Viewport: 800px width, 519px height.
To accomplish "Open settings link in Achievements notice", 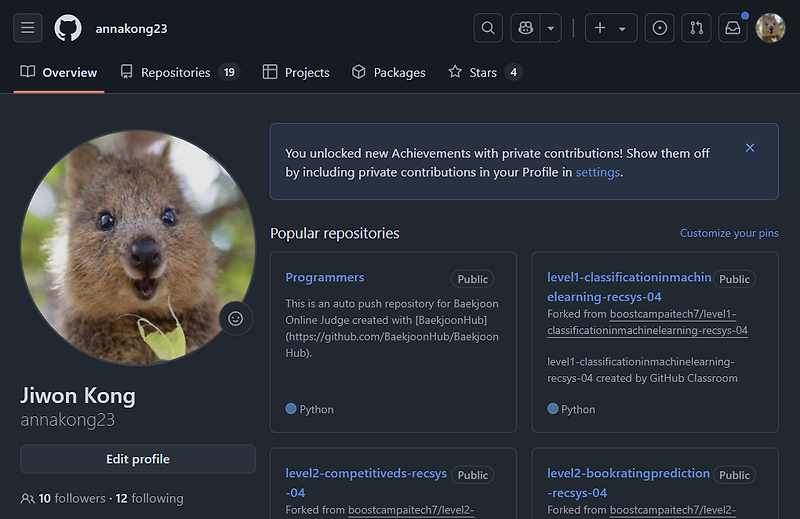I will [x=598, y=172].
